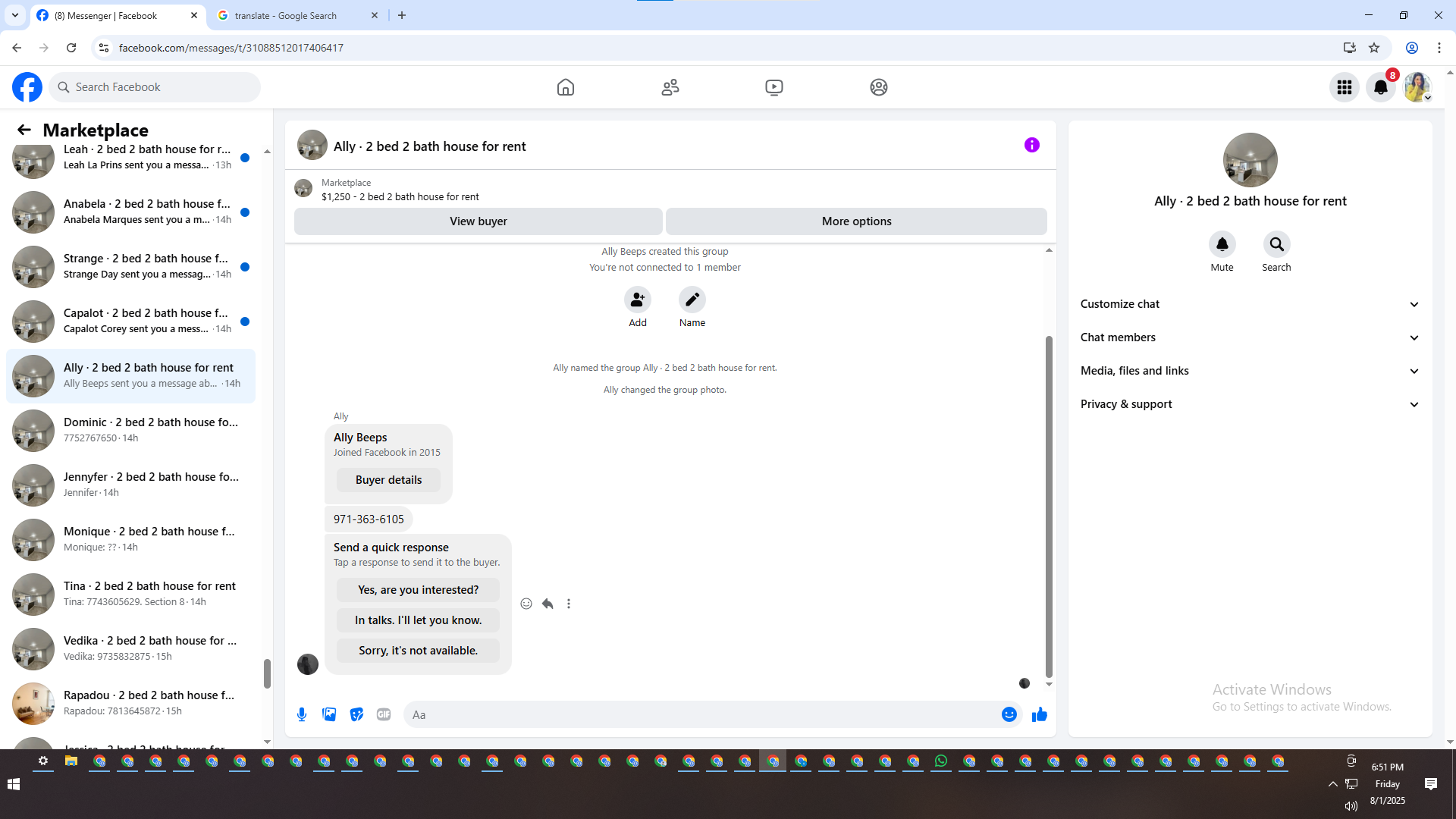Screen dimensions: 1456x819
Task: Open emoji picker in message box
Action: coord(1009,714)
